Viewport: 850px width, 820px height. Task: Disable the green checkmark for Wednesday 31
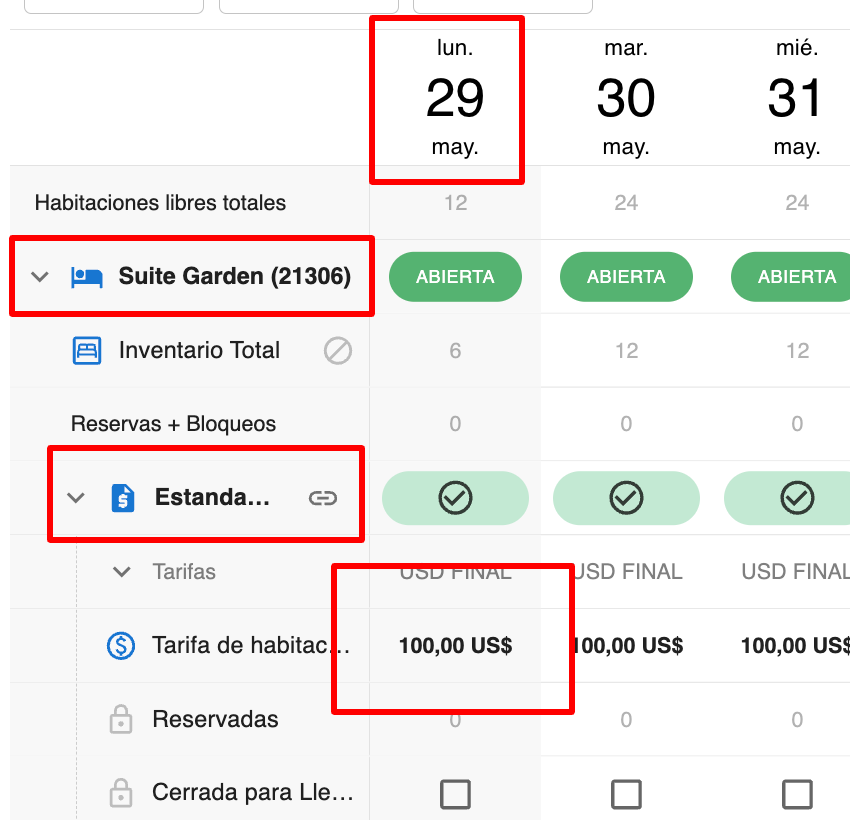[797, 497]
